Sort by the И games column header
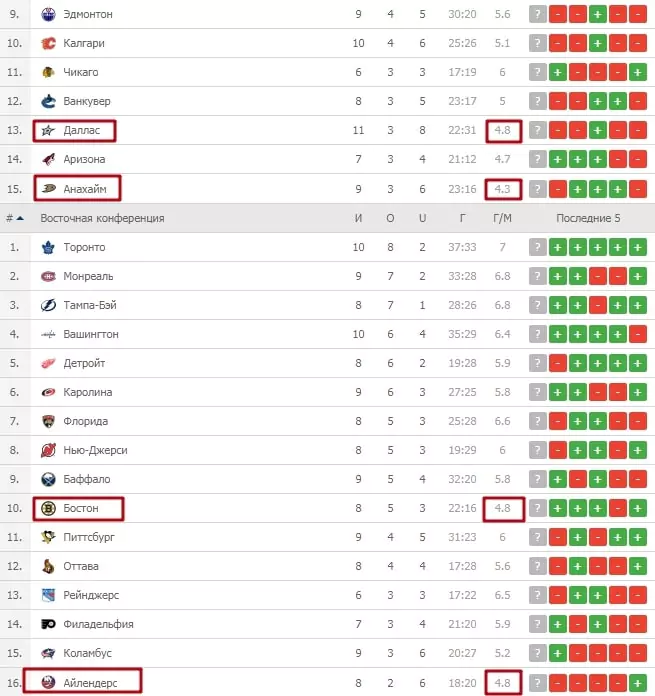The width and height of the screenshot is (655, 696). click(x=359, y=218)
